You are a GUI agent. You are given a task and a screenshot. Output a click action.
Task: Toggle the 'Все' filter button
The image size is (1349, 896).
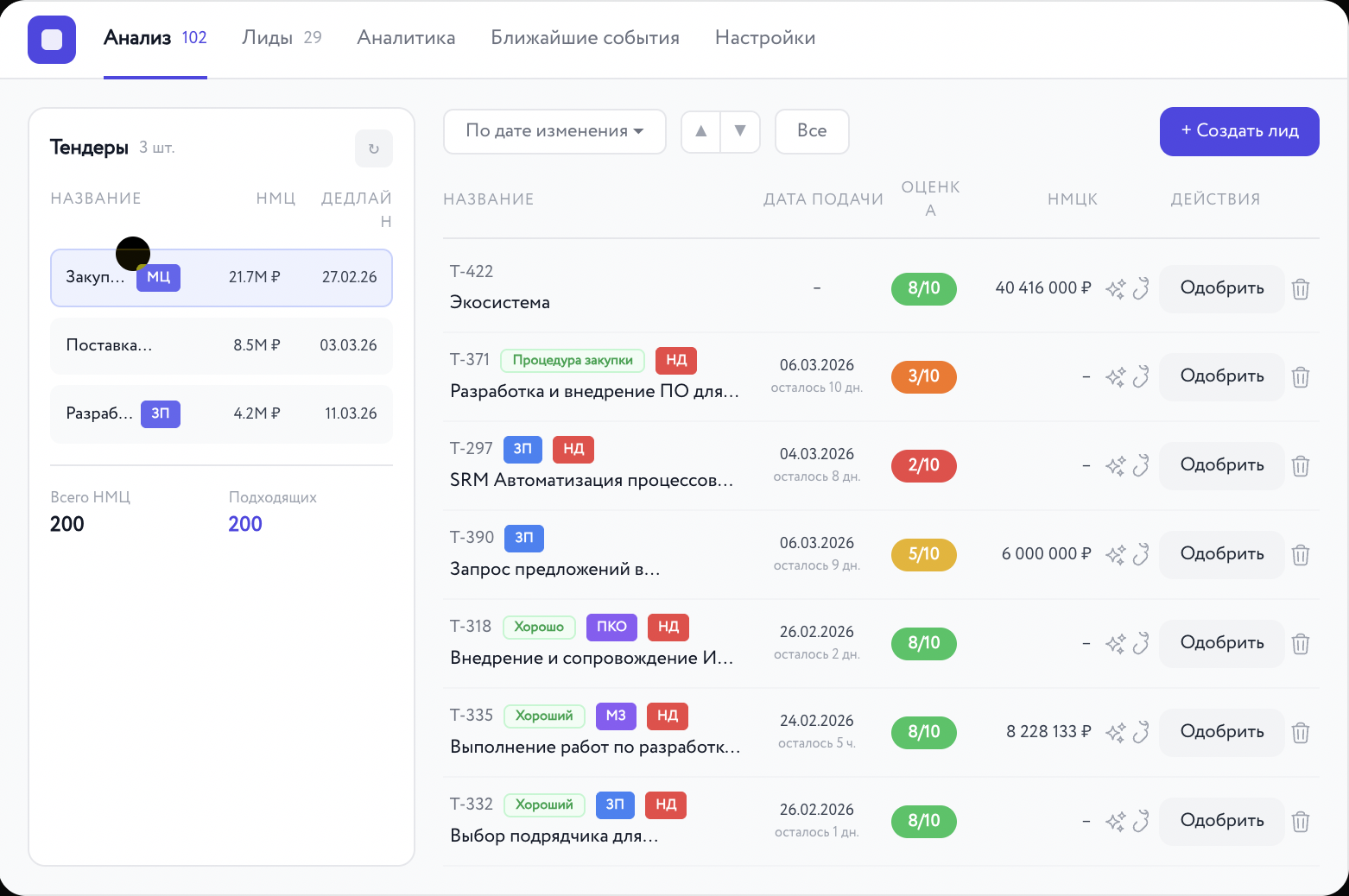pos(811,131)
